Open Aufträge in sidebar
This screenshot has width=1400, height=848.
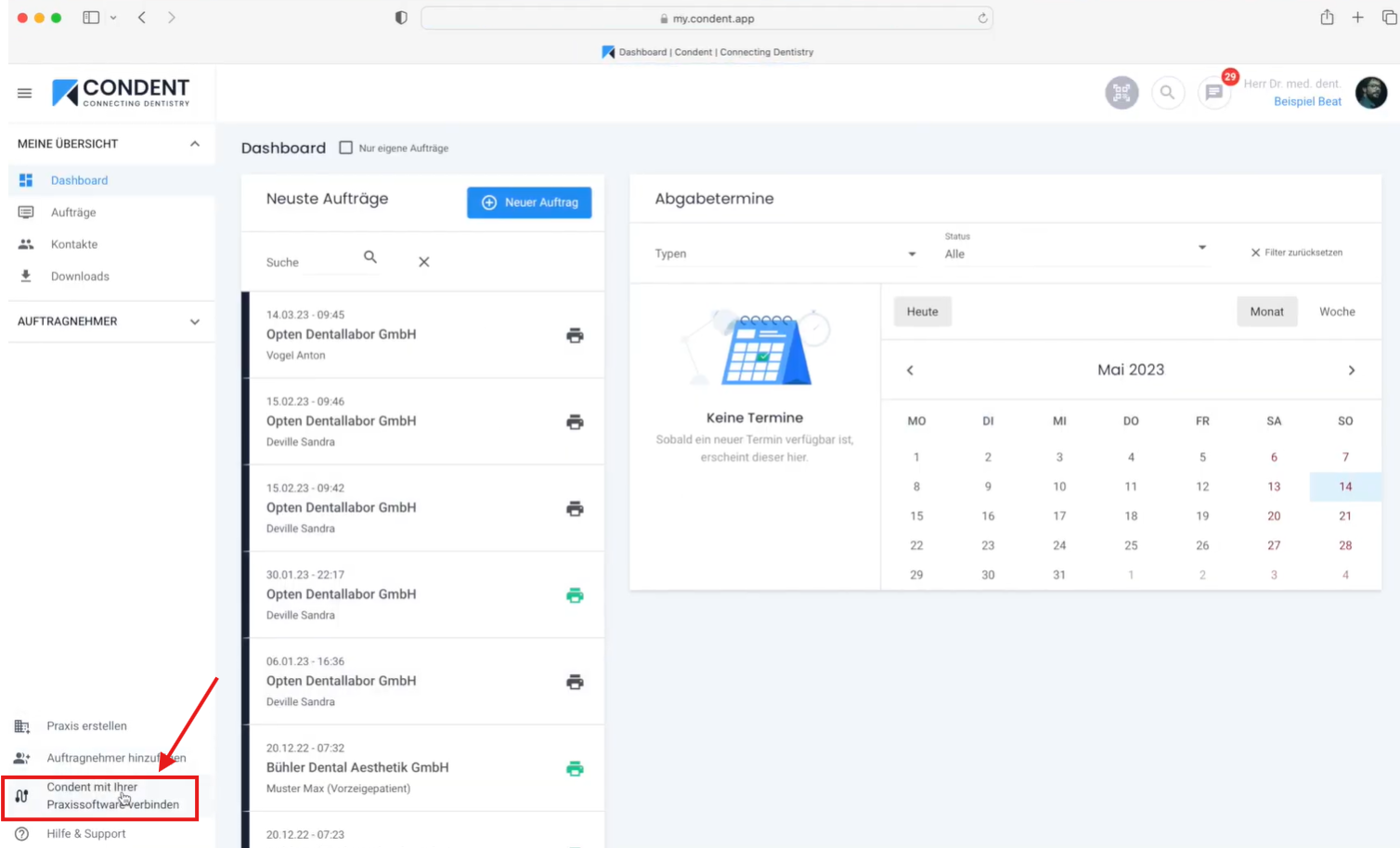pyautogui.click(x=111, y=213)
